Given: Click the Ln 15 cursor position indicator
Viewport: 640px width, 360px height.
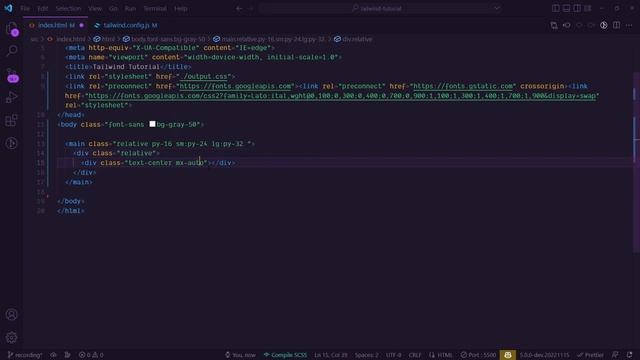Looking at the screenshot, I should 331,355.
